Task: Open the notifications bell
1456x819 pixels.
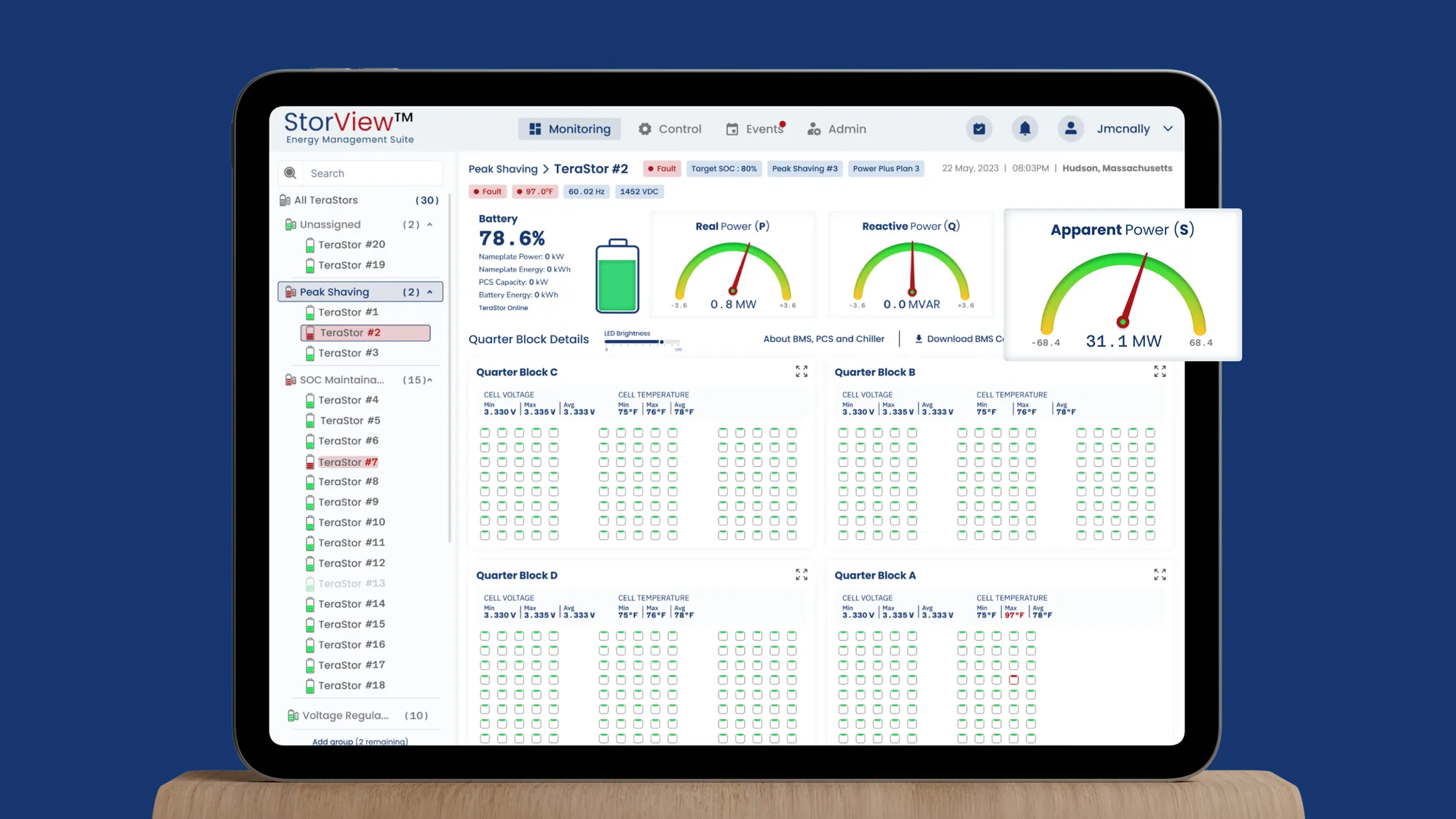Action: (x=1025, y=129)
